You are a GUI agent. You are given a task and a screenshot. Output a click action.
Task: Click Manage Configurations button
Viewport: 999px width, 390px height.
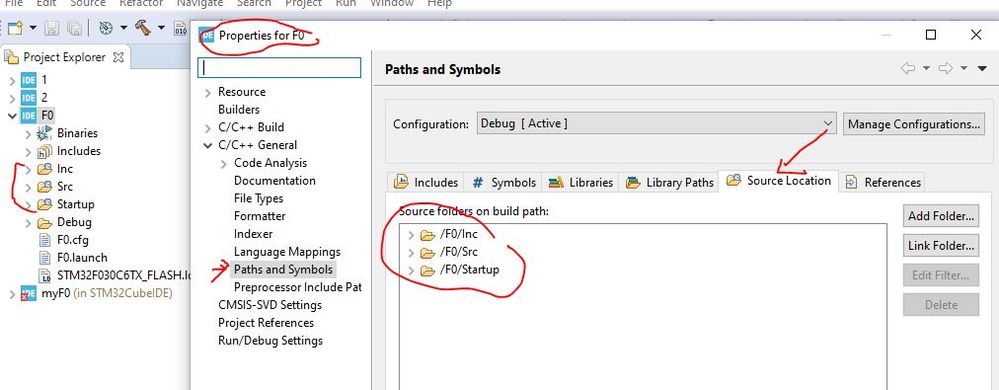[914, 124]
